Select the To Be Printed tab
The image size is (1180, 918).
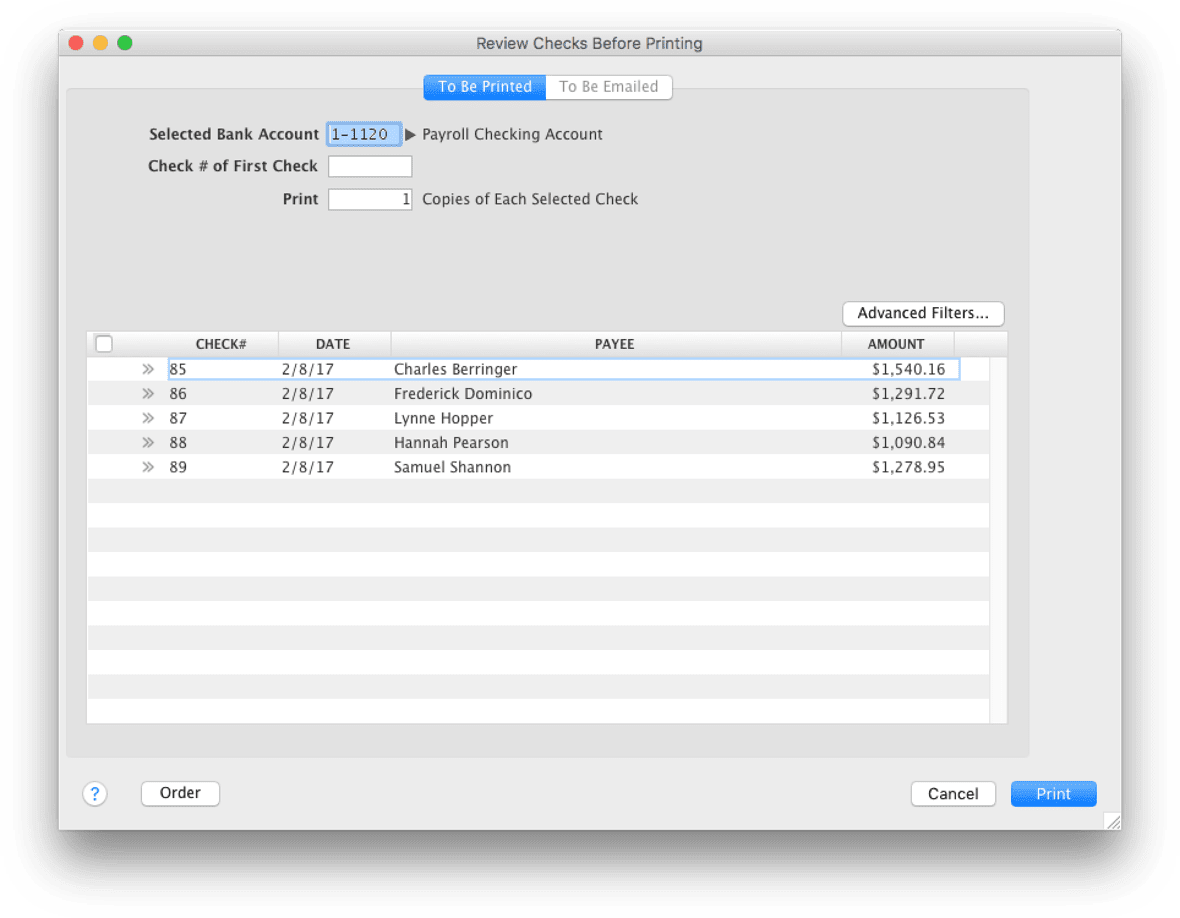pyautogui.click(x=484, y=87)
